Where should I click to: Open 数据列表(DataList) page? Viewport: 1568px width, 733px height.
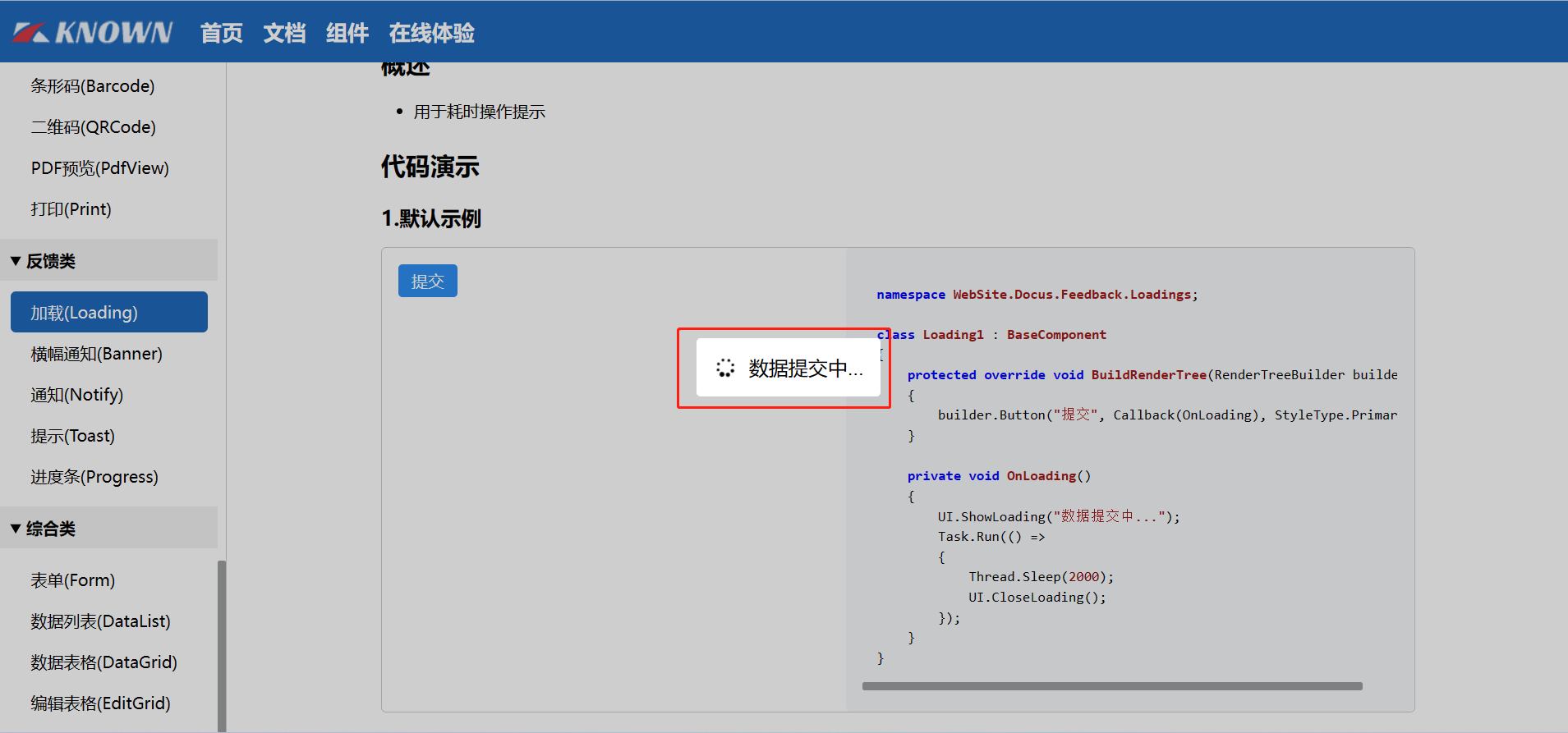(101, 621)
